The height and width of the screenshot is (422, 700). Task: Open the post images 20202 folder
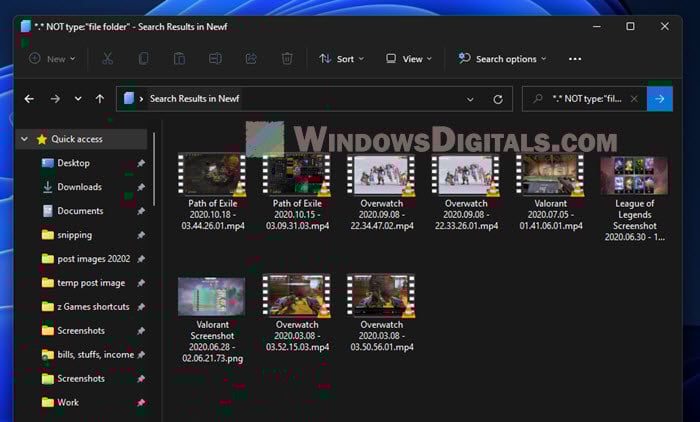point(94,259)
